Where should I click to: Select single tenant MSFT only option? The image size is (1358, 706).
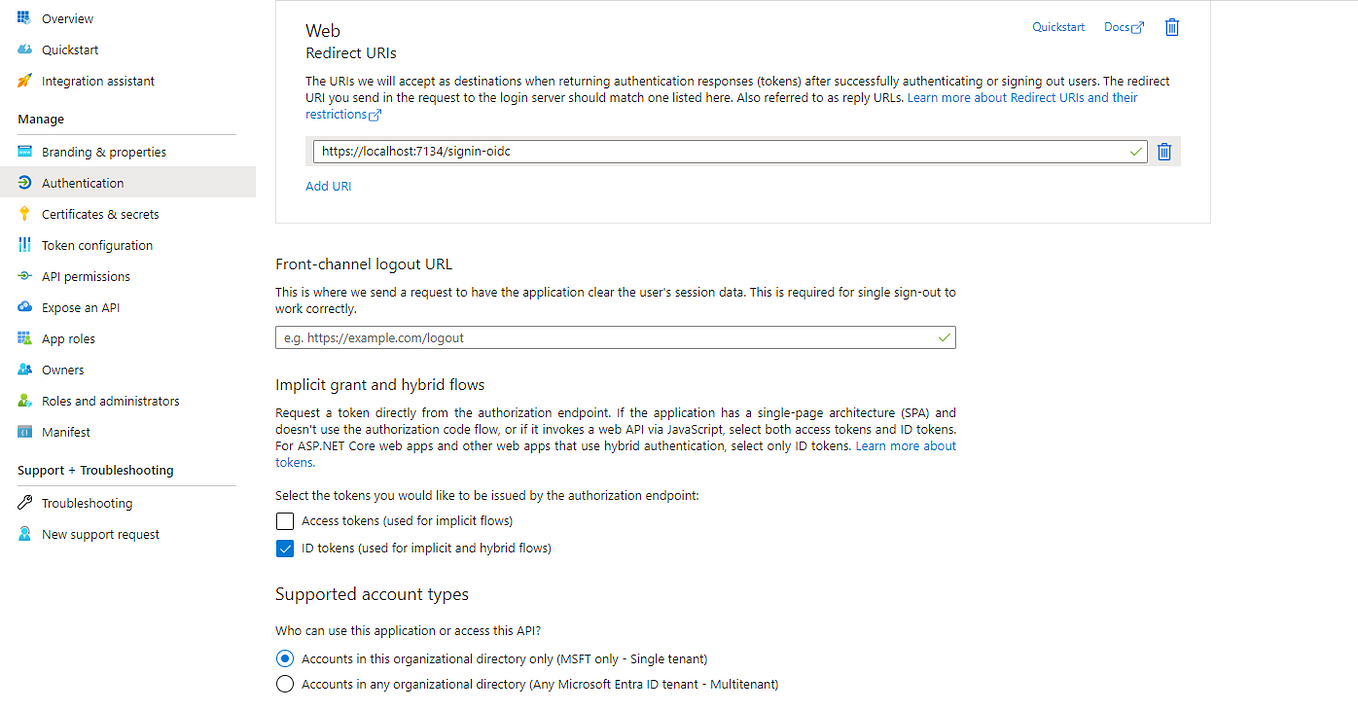point(285,658)
